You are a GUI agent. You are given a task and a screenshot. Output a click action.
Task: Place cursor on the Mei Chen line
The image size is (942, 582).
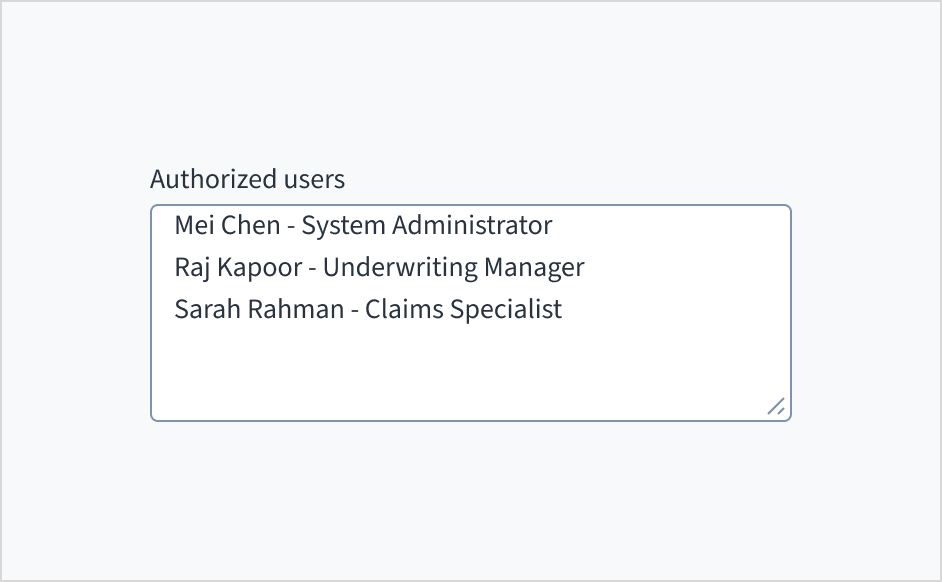363,225
